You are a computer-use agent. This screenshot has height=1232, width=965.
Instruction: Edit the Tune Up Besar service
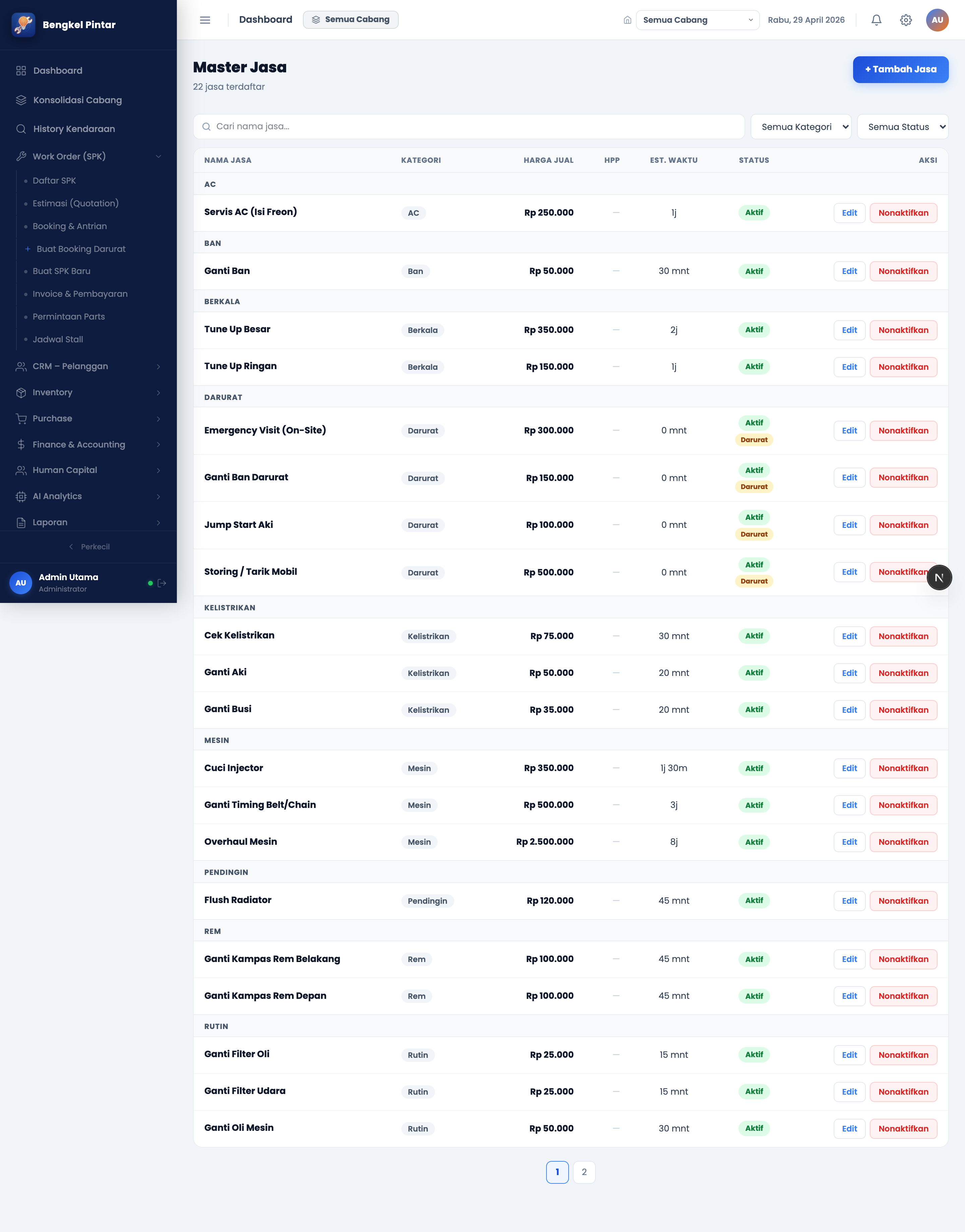coord(849,330)
